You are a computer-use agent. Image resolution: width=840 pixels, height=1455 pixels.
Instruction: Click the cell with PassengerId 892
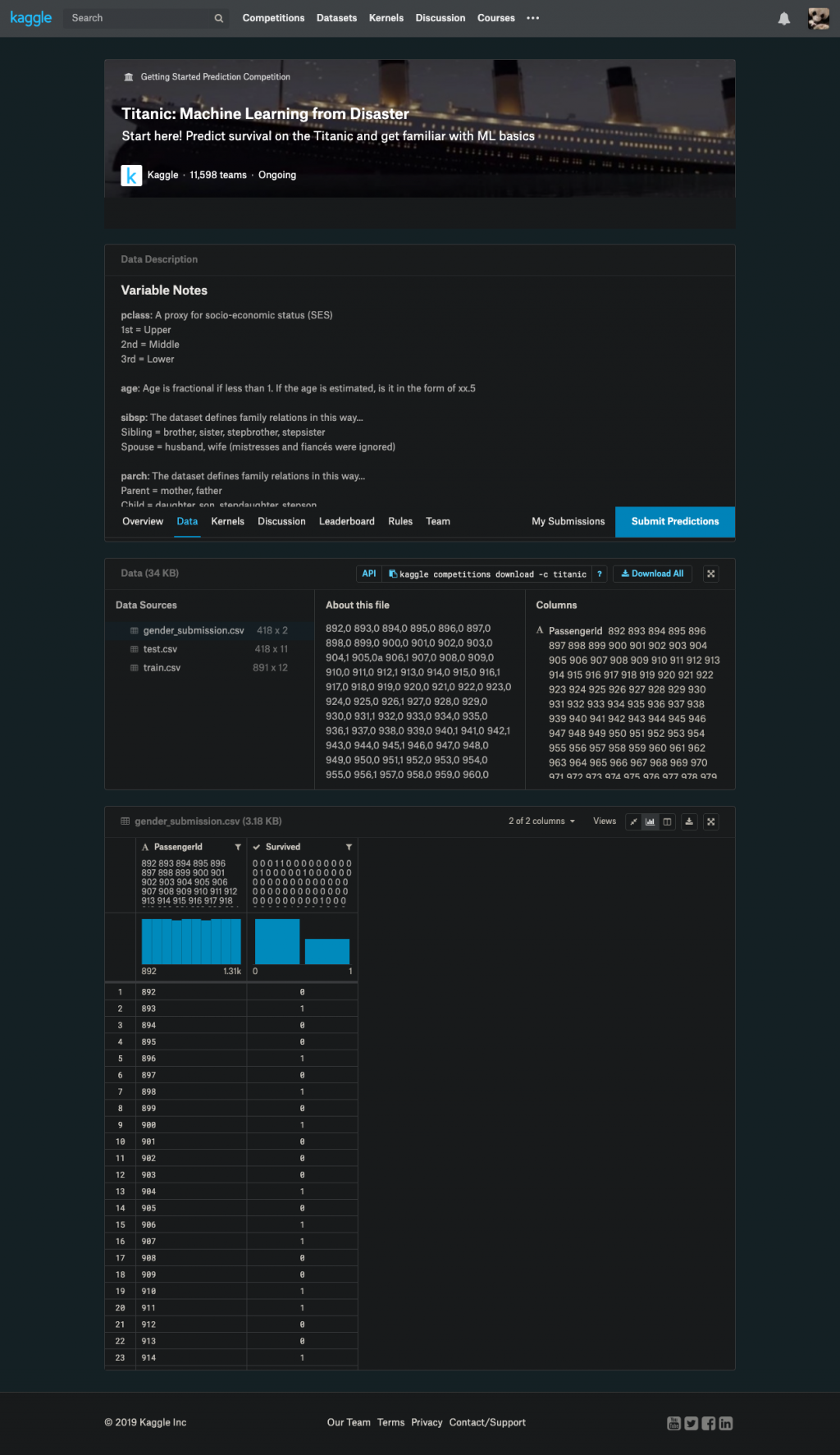click(191, 992)
